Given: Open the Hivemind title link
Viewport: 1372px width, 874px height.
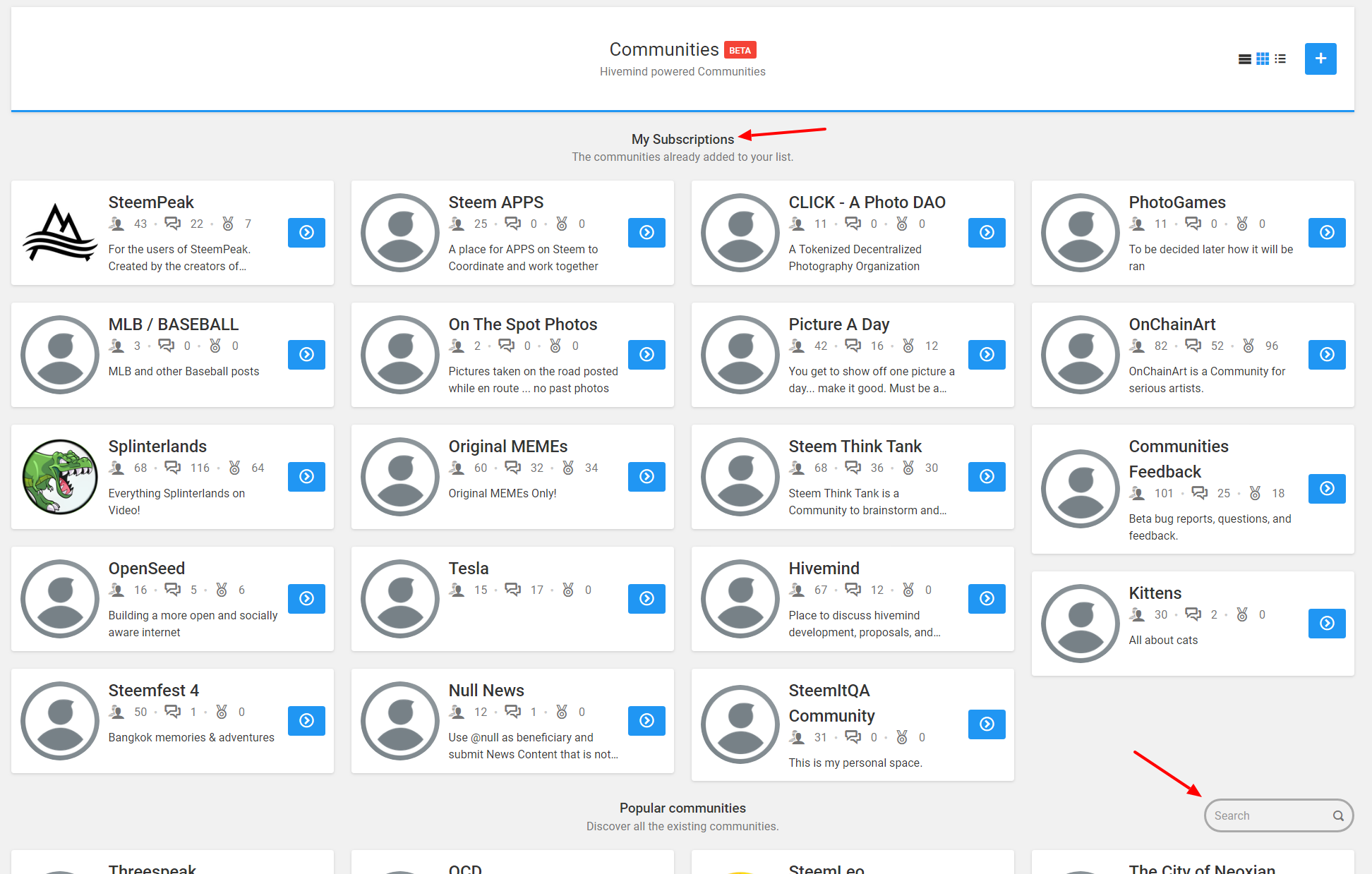Looking at the screenshot, I should (824, 569).
